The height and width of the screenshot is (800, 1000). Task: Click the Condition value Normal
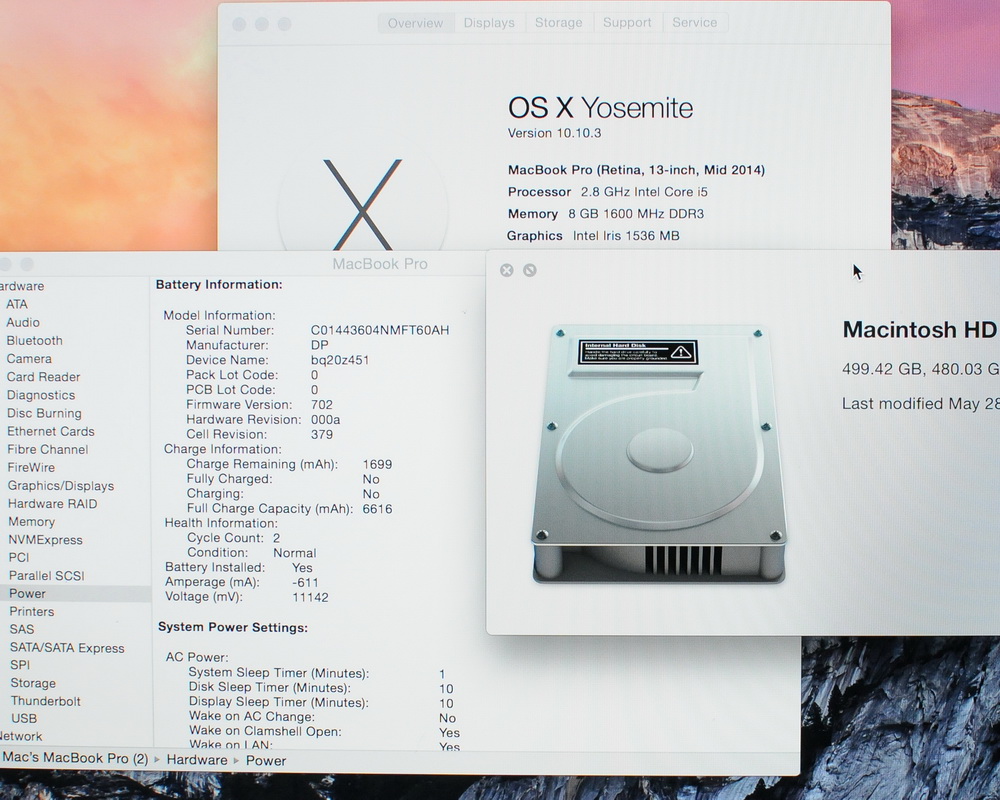295,553
